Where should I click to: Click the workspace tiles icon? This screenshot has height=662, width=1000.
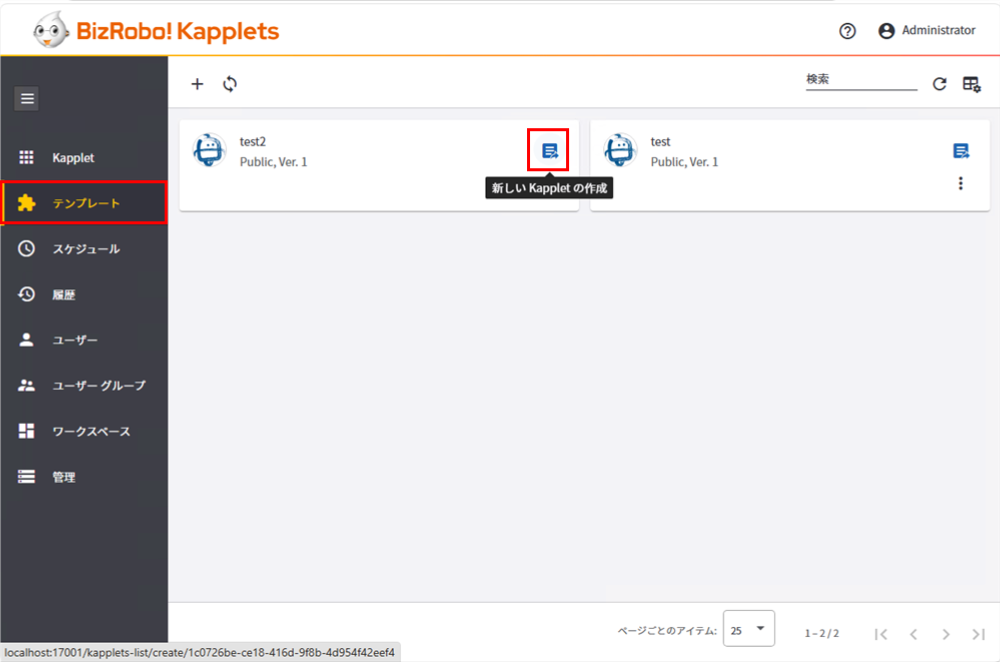pyautogui.click(x=26, y=431)
